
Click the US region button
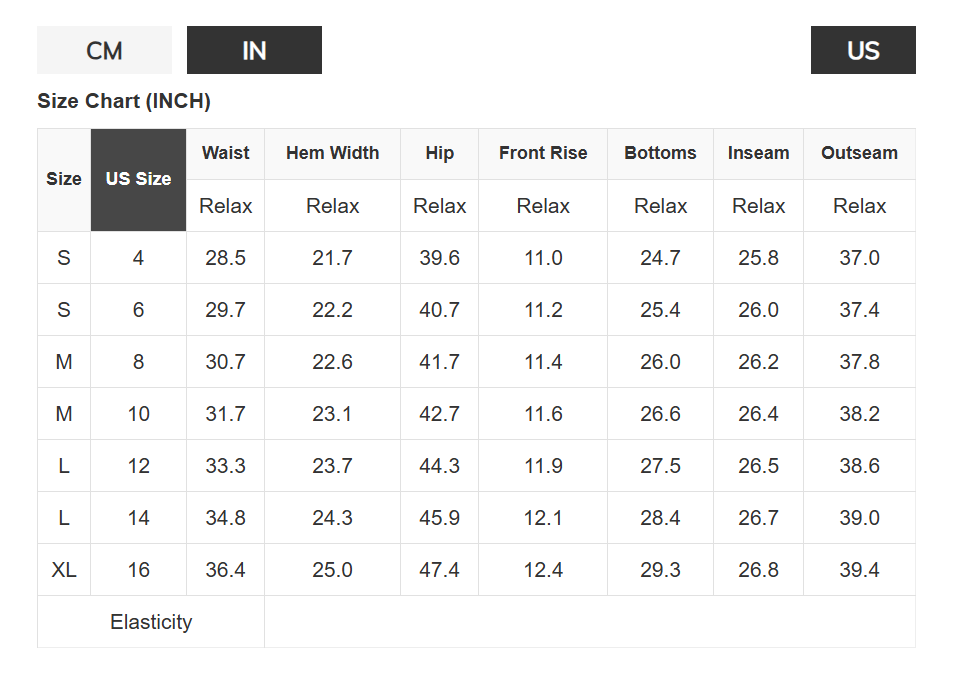click(x=862, y=50)
